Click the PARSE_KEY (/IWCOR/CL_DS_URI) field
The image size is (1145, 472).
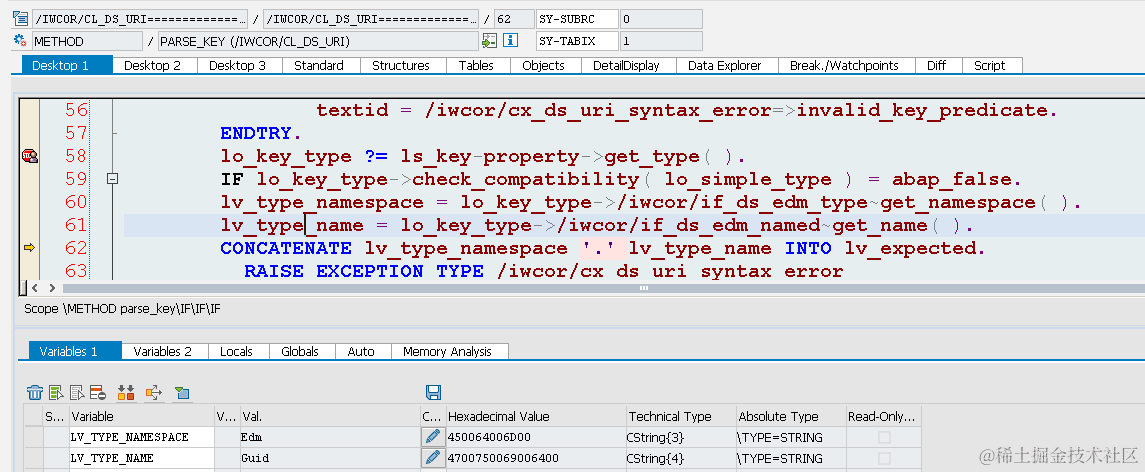click(318, 41)
